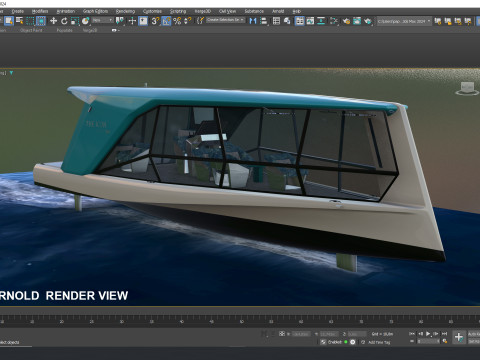Image resolution: width=480 pixels, height=360 pixels.
Task: Open the reference coordinate system dropdown
Action: click(102, 21)
